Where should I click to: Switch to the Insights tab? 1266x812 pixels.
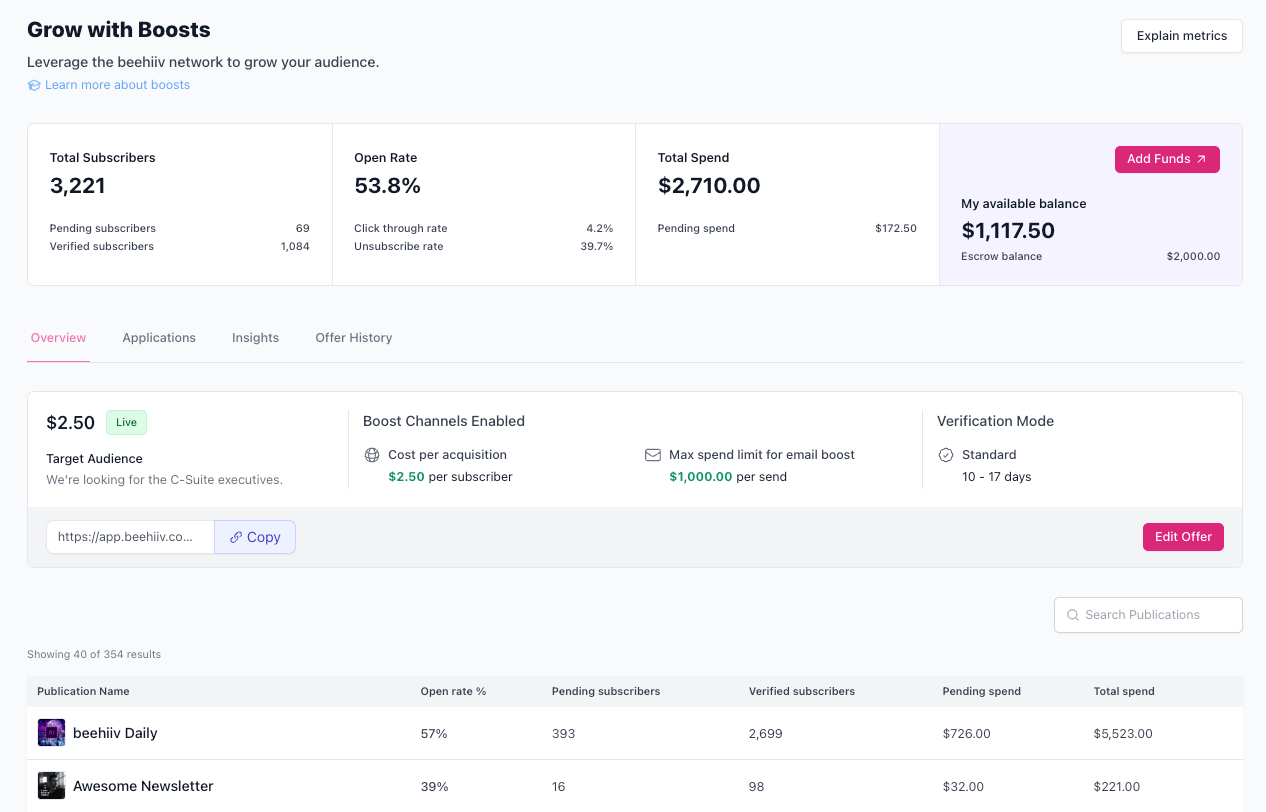click(x=255, y=338)
